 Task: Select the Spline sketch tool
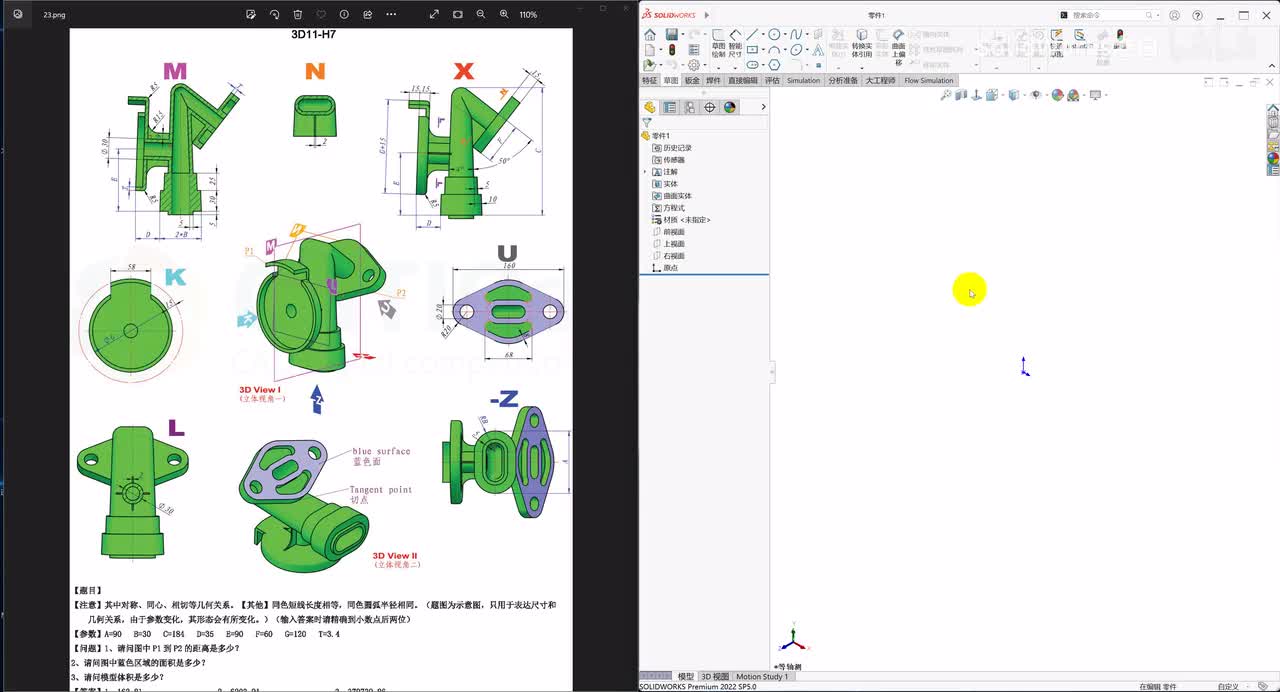point(796,35)
